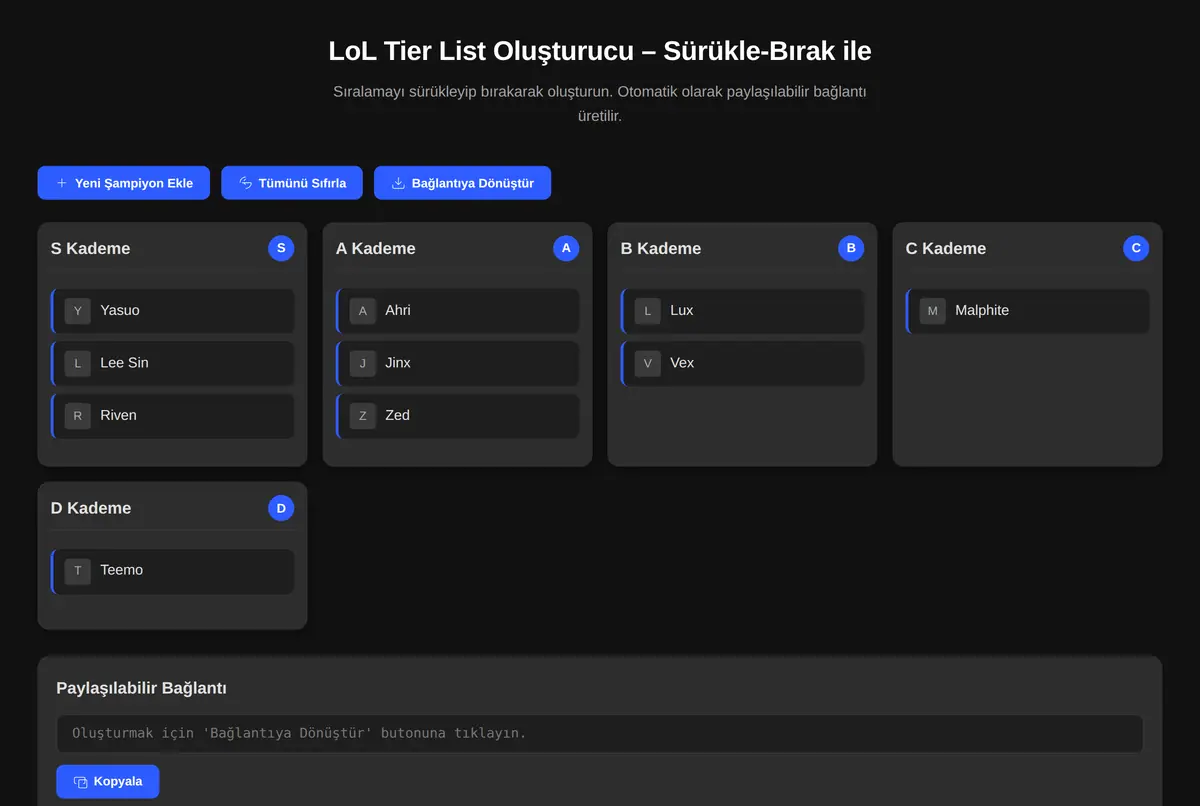Select the Riven champion name
The height and width of the screenshot is (806, 1200).
pos(118,416)
